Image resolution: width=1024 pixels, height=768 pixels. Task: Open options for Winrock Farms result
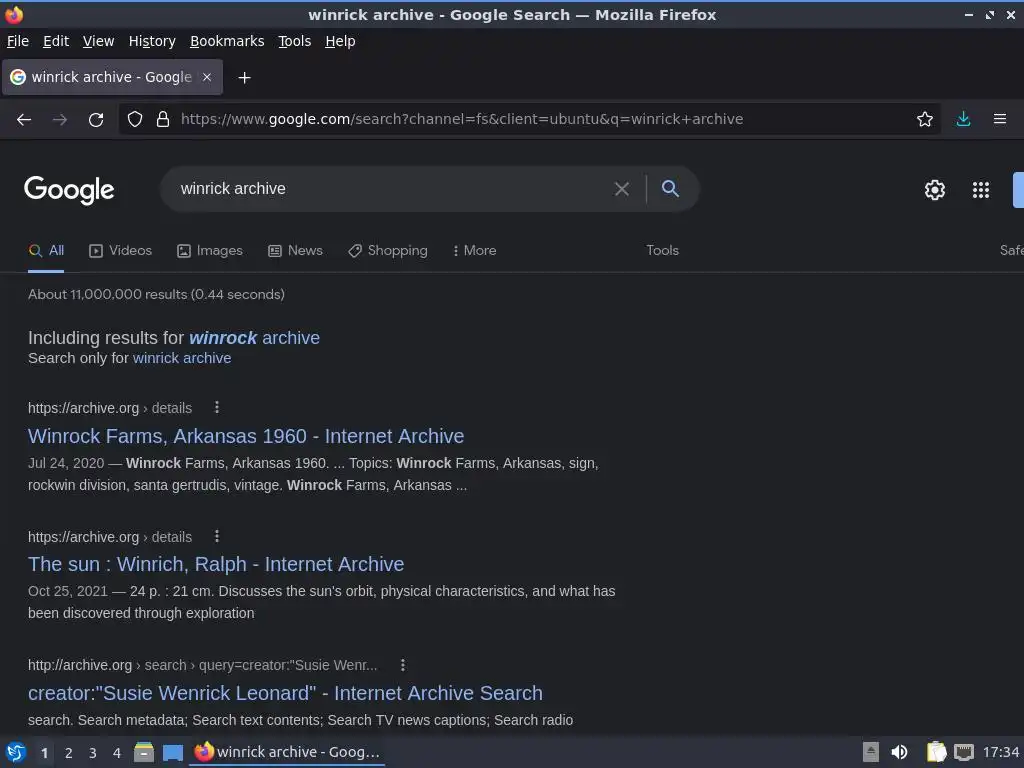click(x=217, y=408)
